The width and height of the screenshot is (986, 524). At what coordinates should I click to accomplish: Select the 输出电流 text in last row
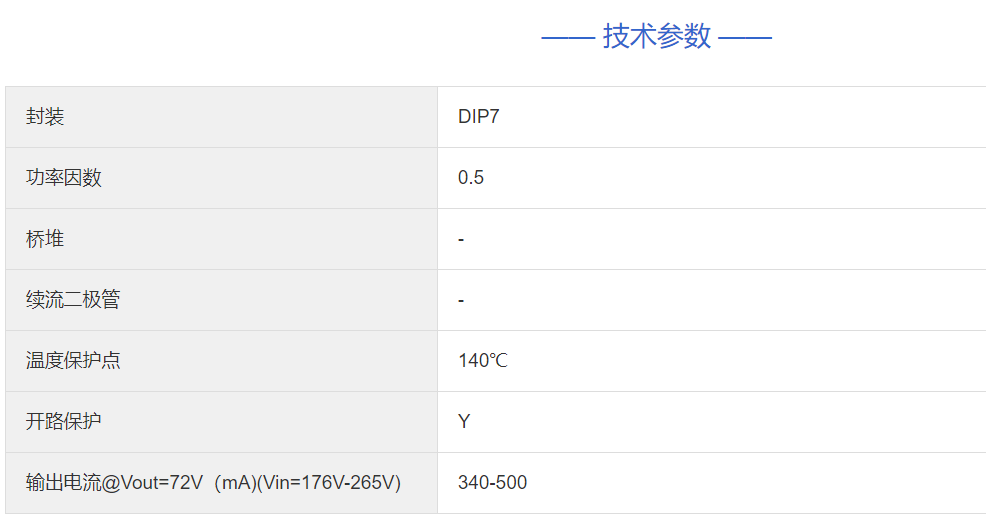coord(63,483)
